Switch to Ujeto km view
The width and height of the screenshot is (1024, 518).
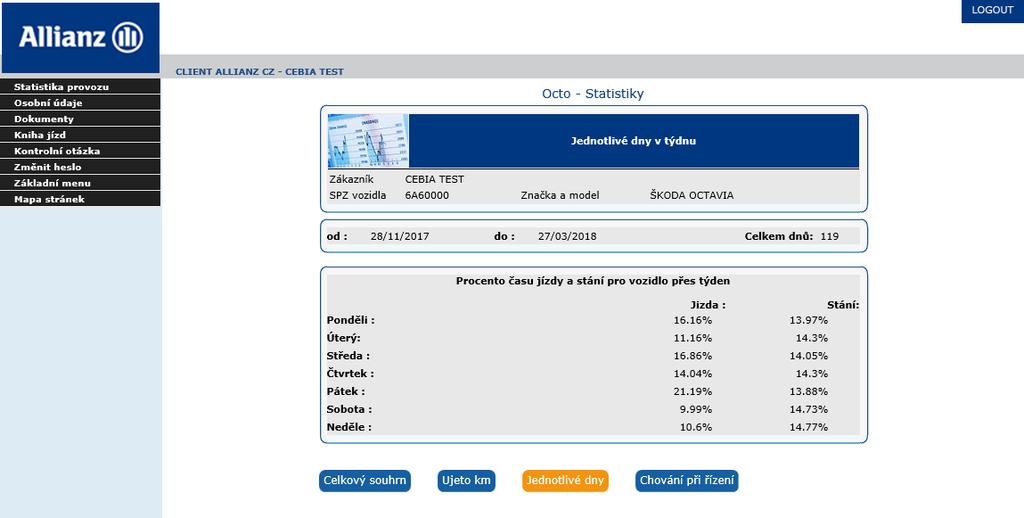466,481
